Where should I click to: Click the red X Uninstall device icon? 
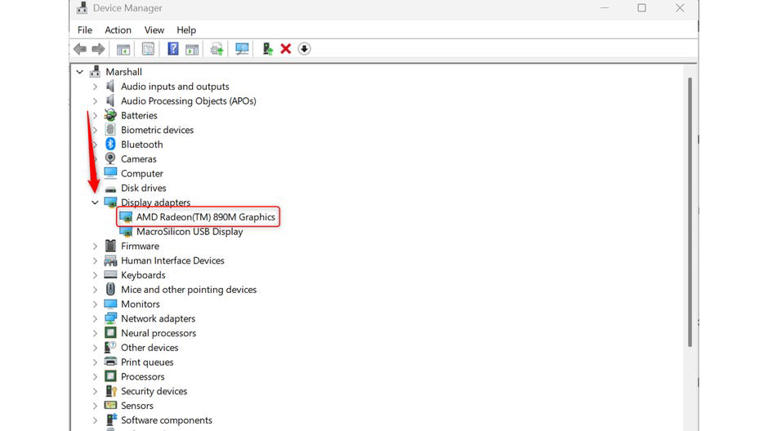point(286,49)
